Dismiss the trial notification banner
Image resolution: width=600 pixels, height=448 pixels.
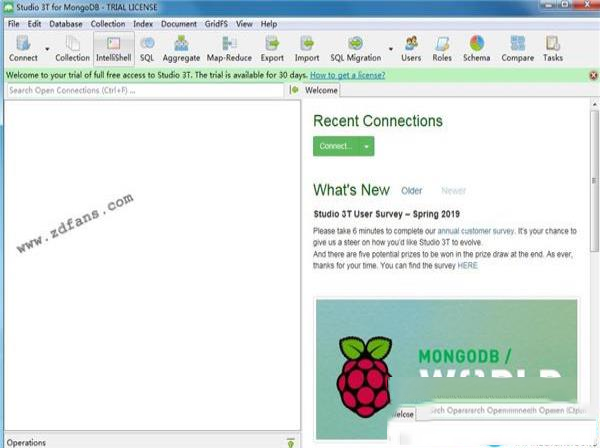click(593, 75)
